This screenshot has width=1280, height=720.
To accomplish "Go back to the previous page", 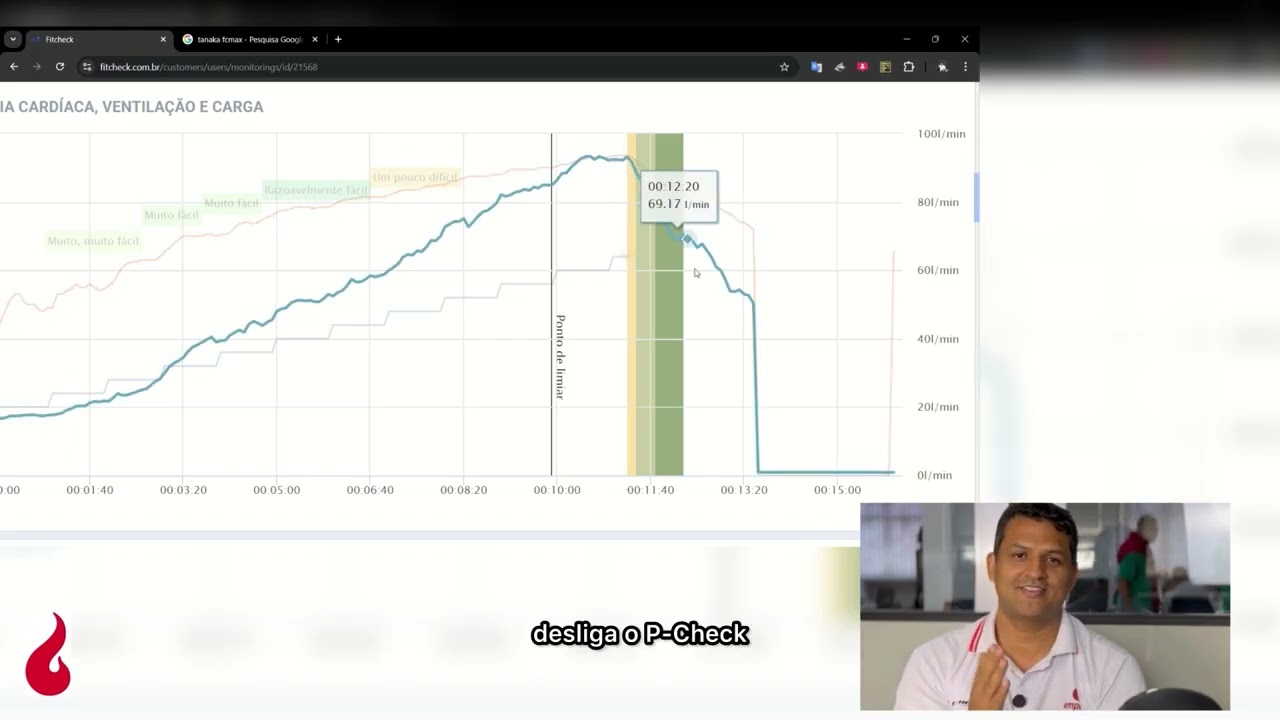I will click(x=14, y=67).
